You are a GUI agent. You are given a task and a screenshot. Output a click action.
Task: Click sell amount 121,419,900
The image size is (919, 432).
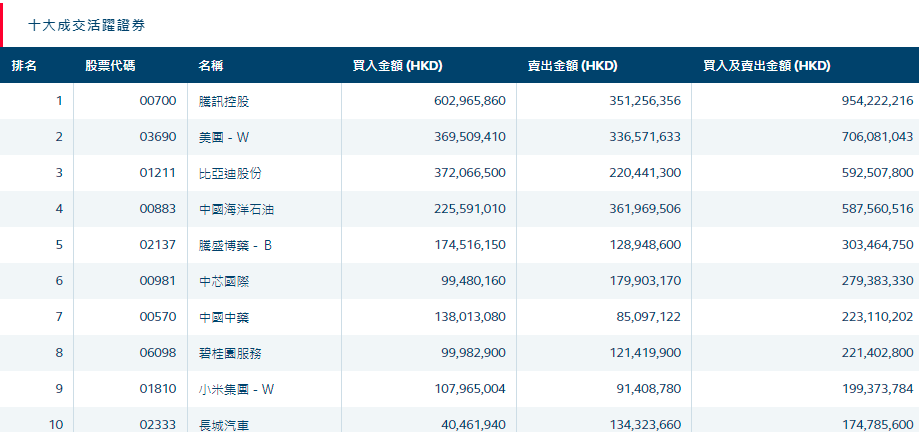pyautogui.click(x=645, y=353)
